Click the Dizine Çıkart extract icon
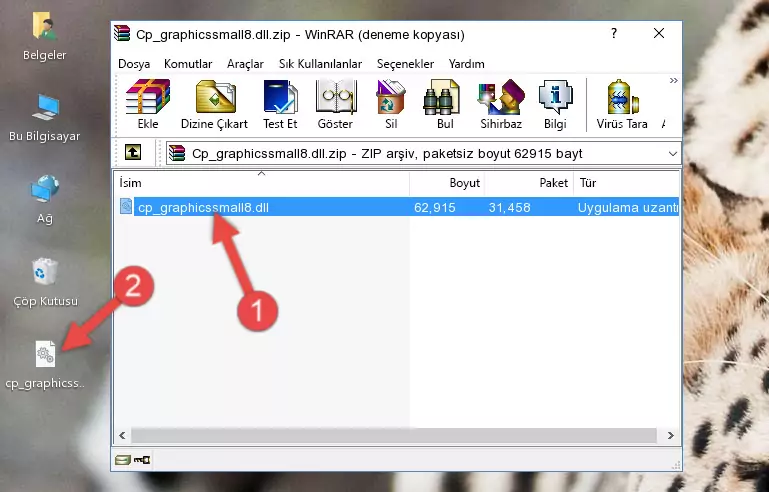This screenshot has height=492, width=769. 214,104
